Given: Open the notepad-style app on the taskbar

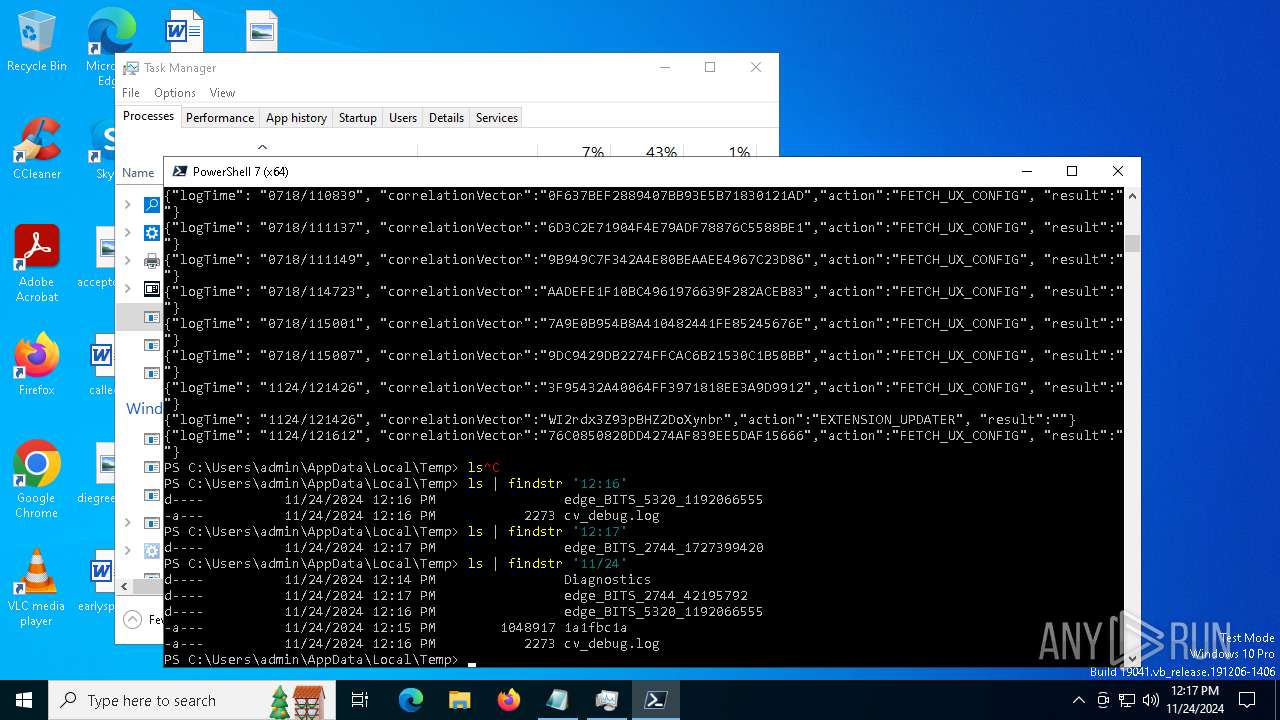Looking at the screenshot, I should point(557,700).
